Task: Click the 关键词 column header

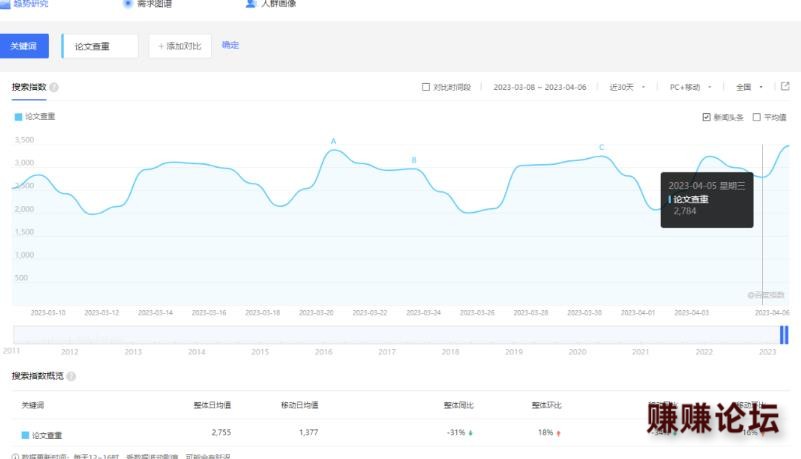Action: point(33,405)
